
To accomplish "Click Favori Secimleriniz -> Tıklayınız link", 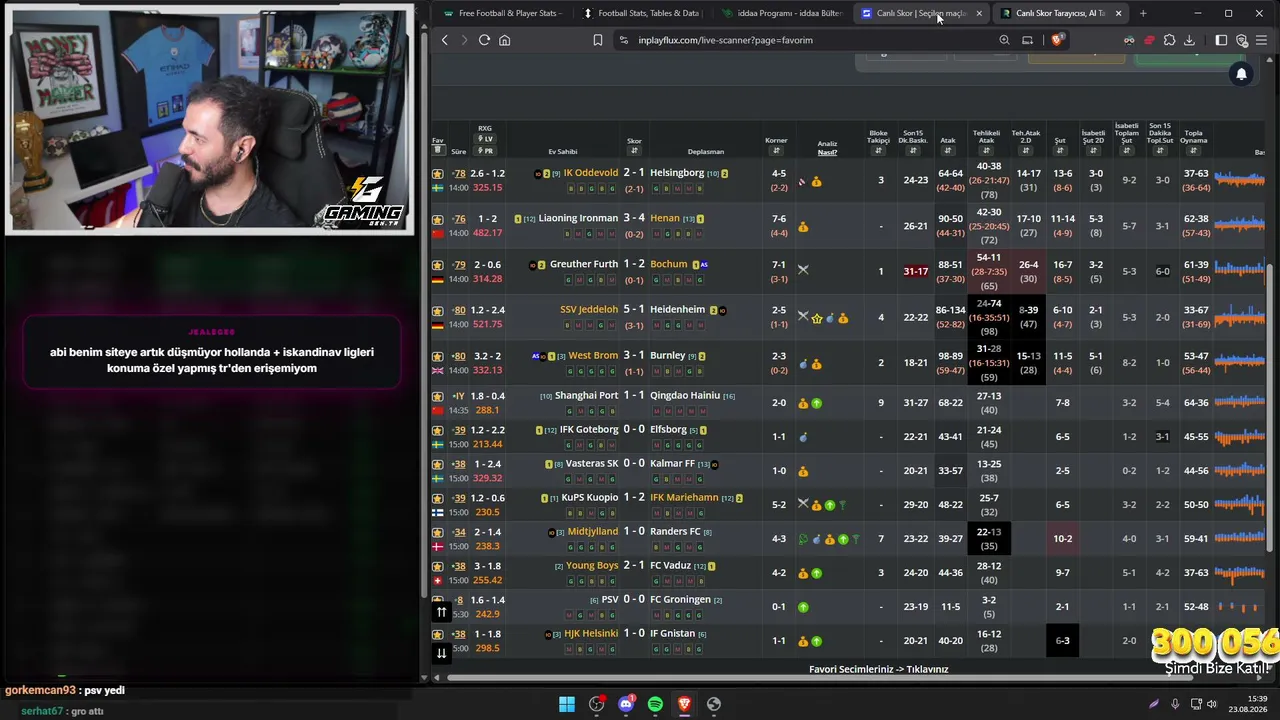I will (879, 669).
